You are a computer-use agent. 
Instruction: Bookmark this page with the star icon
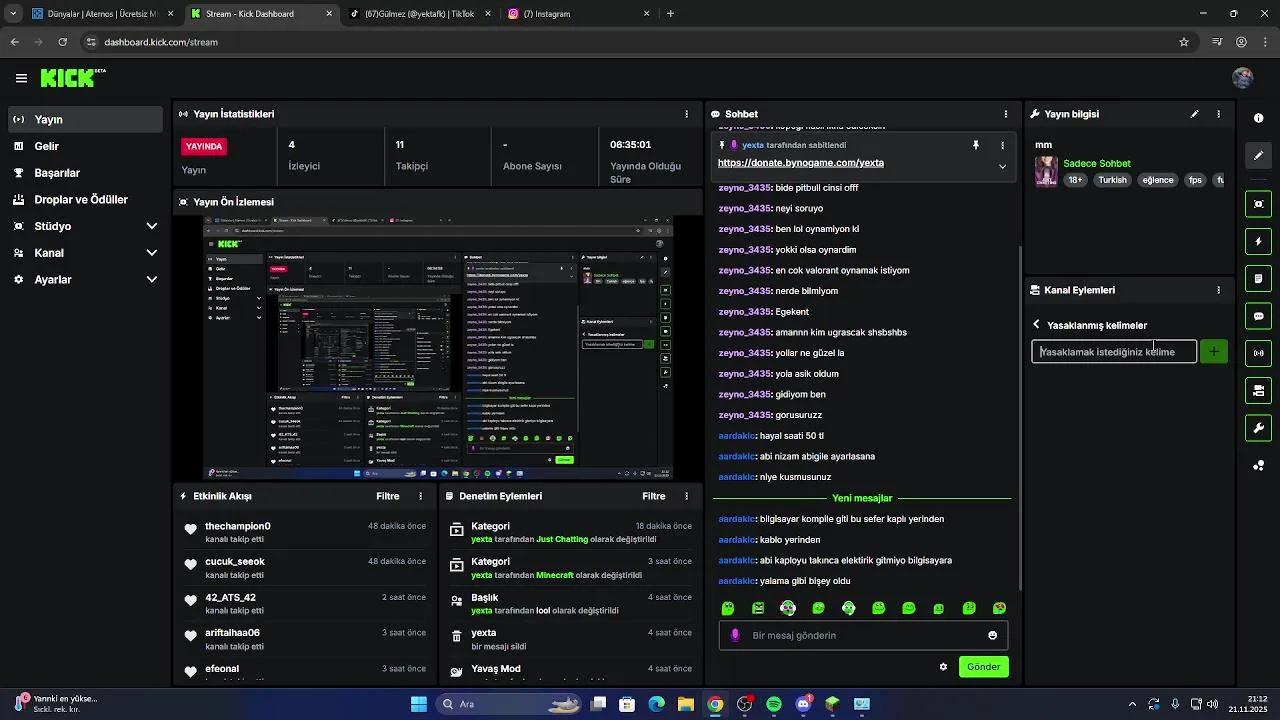[1184, 42]
